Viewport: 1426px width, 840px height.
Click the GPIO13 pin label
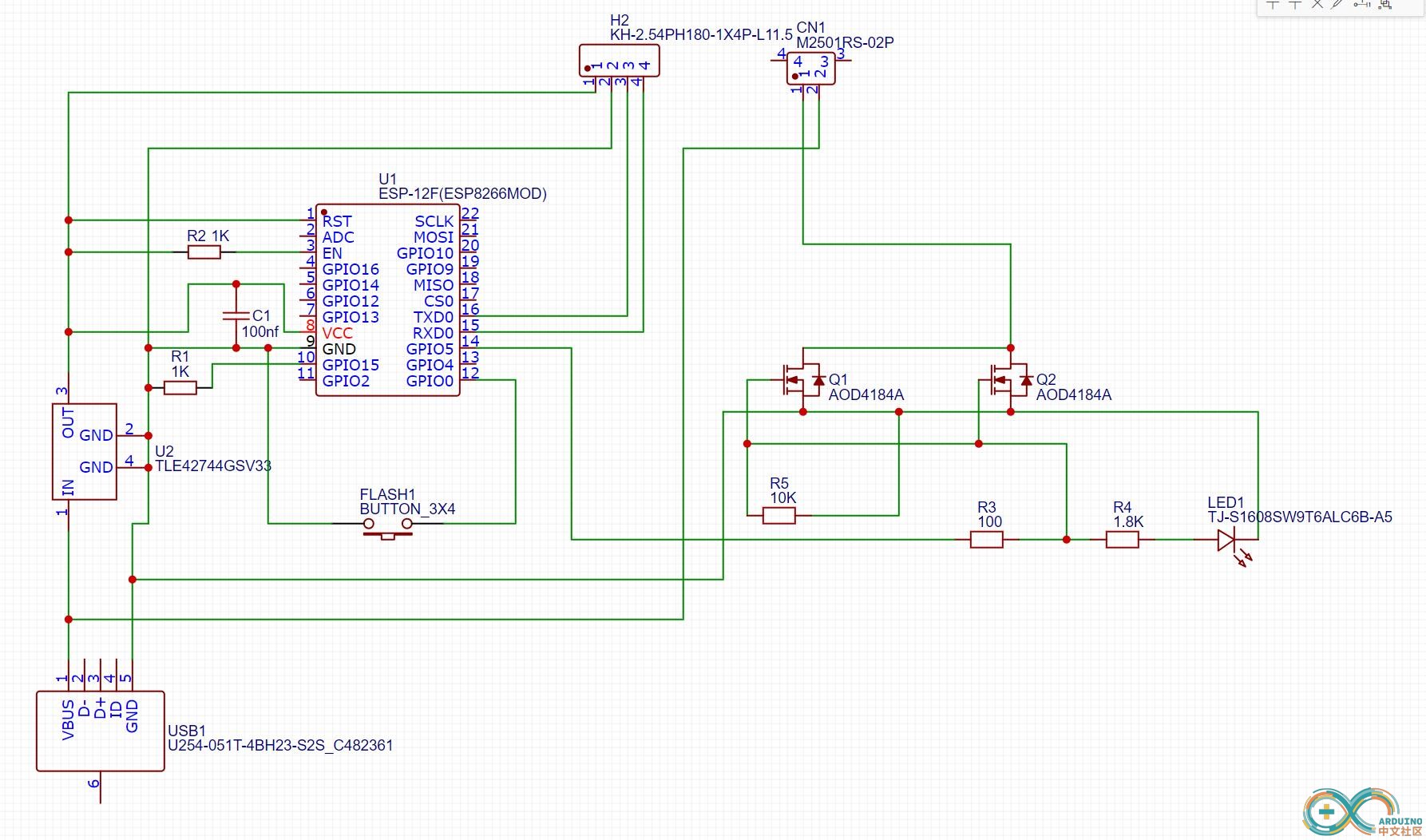click(x=351, y=317)
